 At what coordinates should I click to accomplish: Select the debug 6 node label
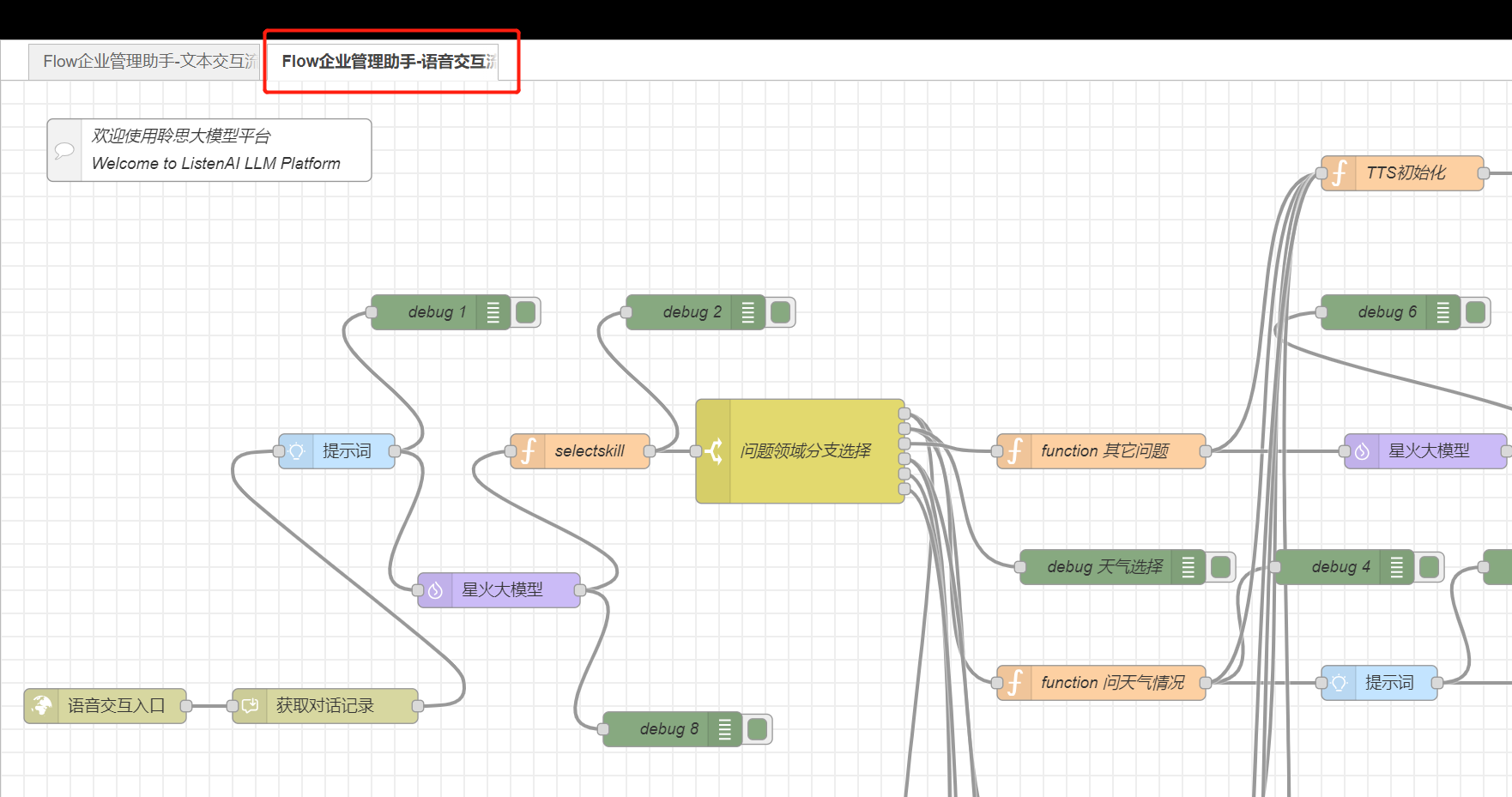(x=1388, y=312)
